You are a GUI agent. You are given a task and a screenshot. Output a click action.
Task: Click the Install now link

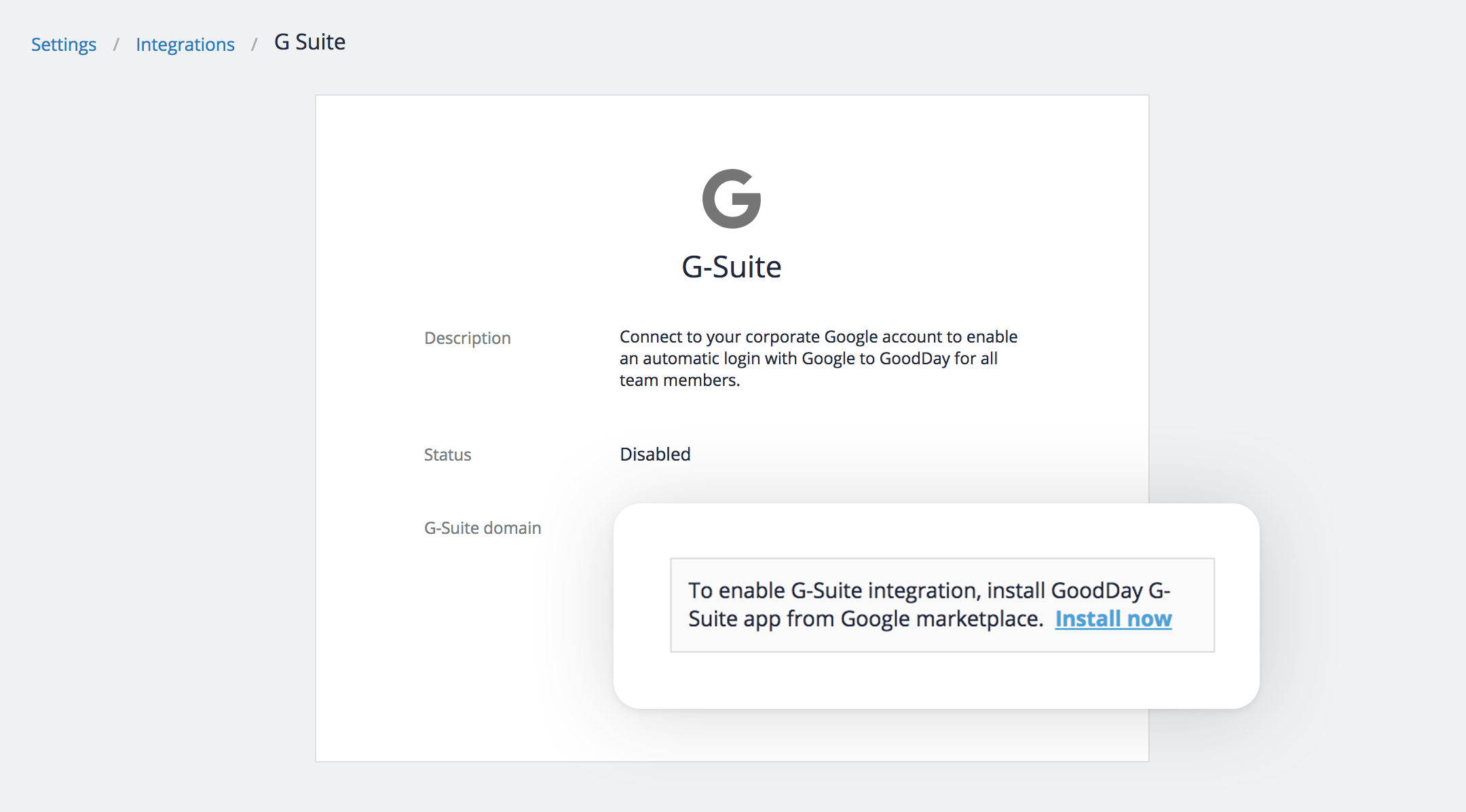click(1113, 619)
